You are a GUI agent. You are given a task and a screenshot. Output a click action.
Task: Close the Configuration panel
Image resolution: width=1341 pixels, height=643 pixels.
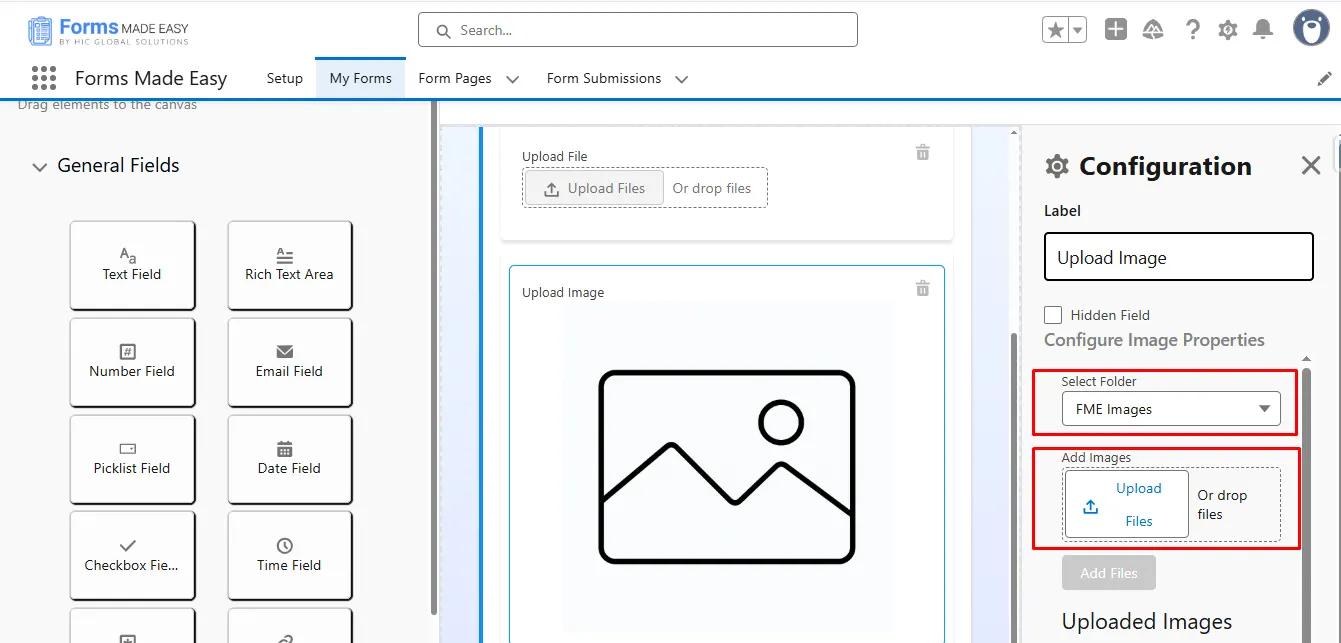pos(1310,166)
